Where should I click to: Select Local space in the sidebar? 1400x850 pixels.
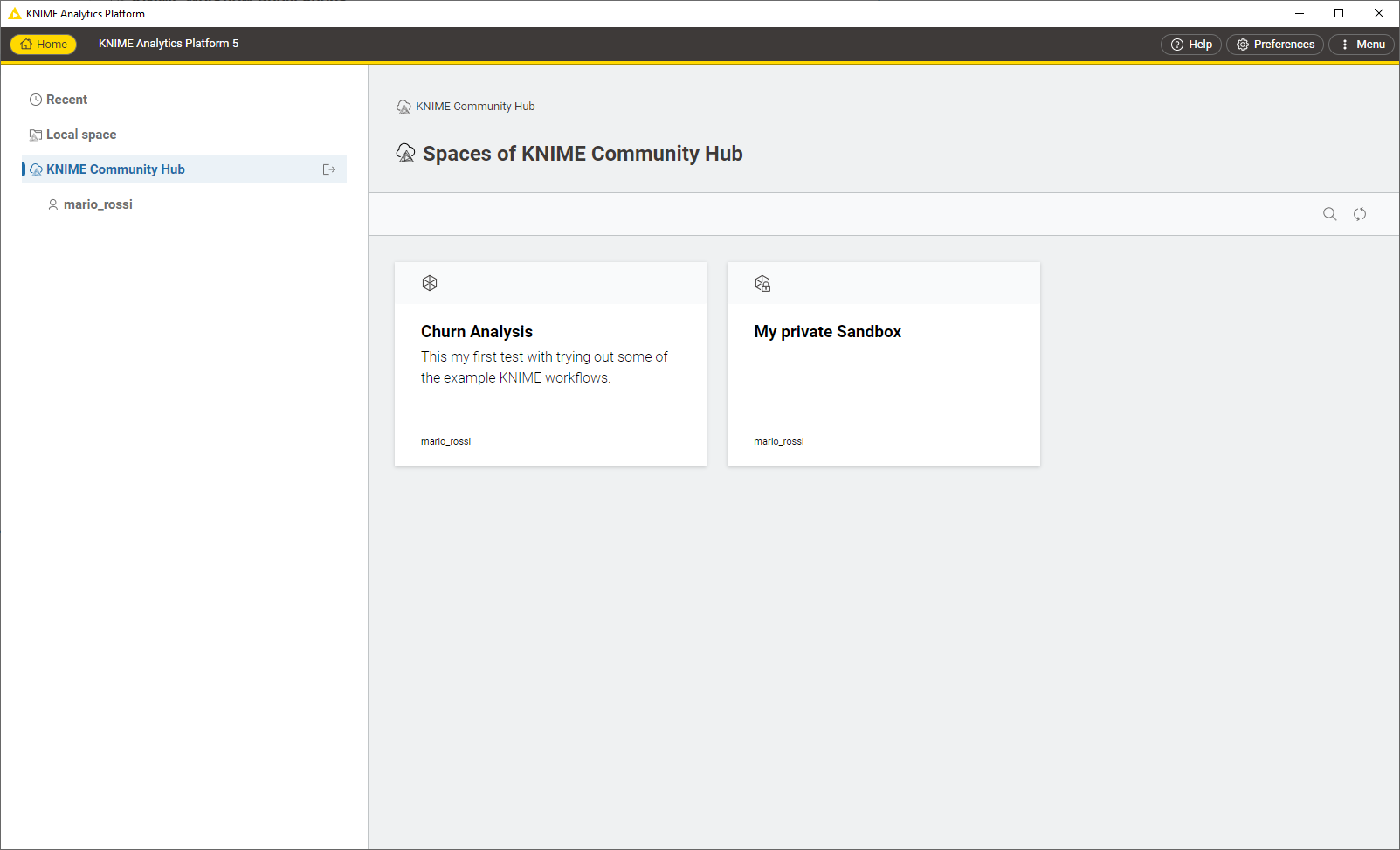pos(80,135)
